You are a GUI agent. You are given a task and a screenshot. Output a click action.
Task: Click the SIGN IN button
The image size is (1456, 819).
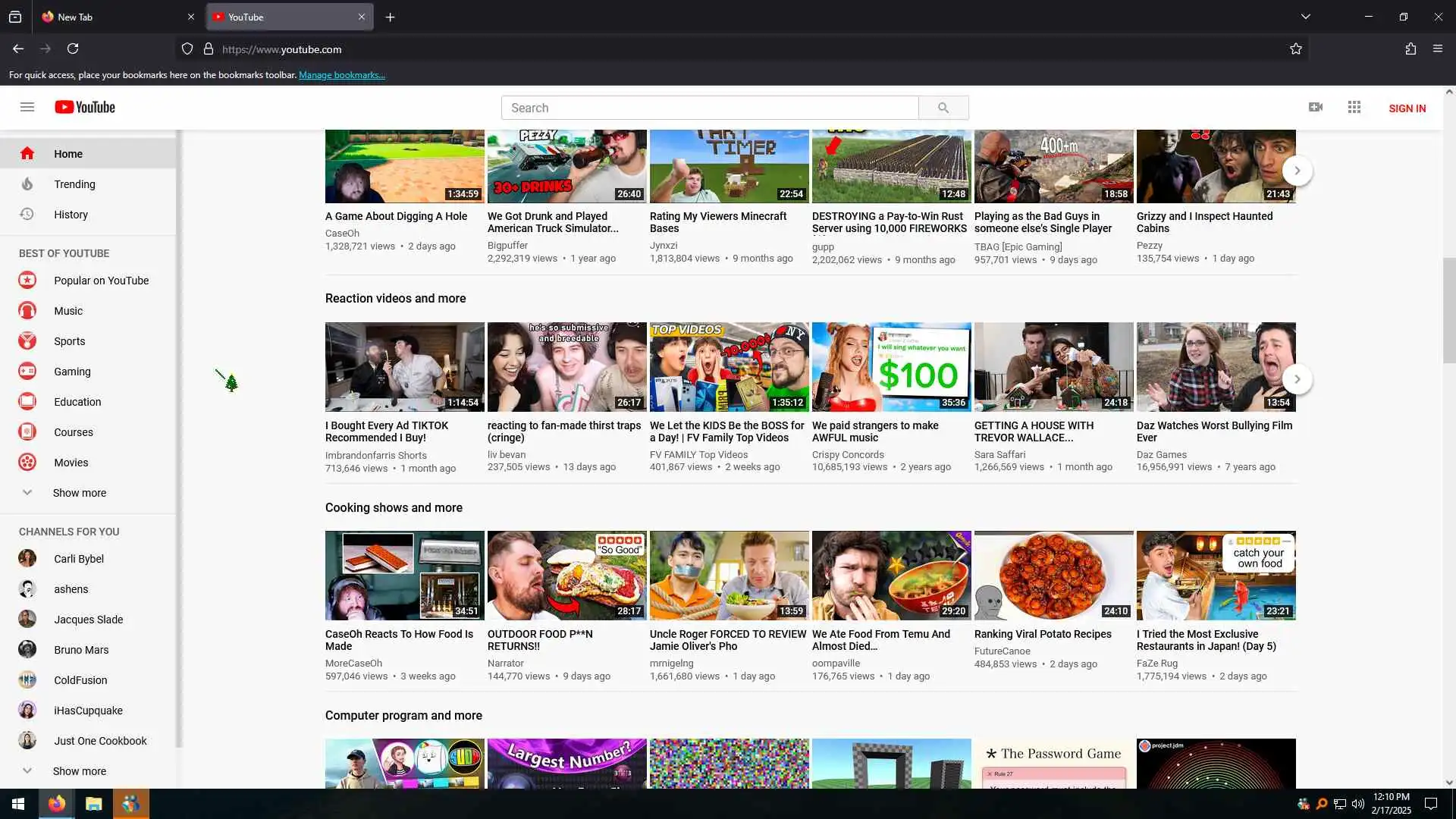[1407, 108]
